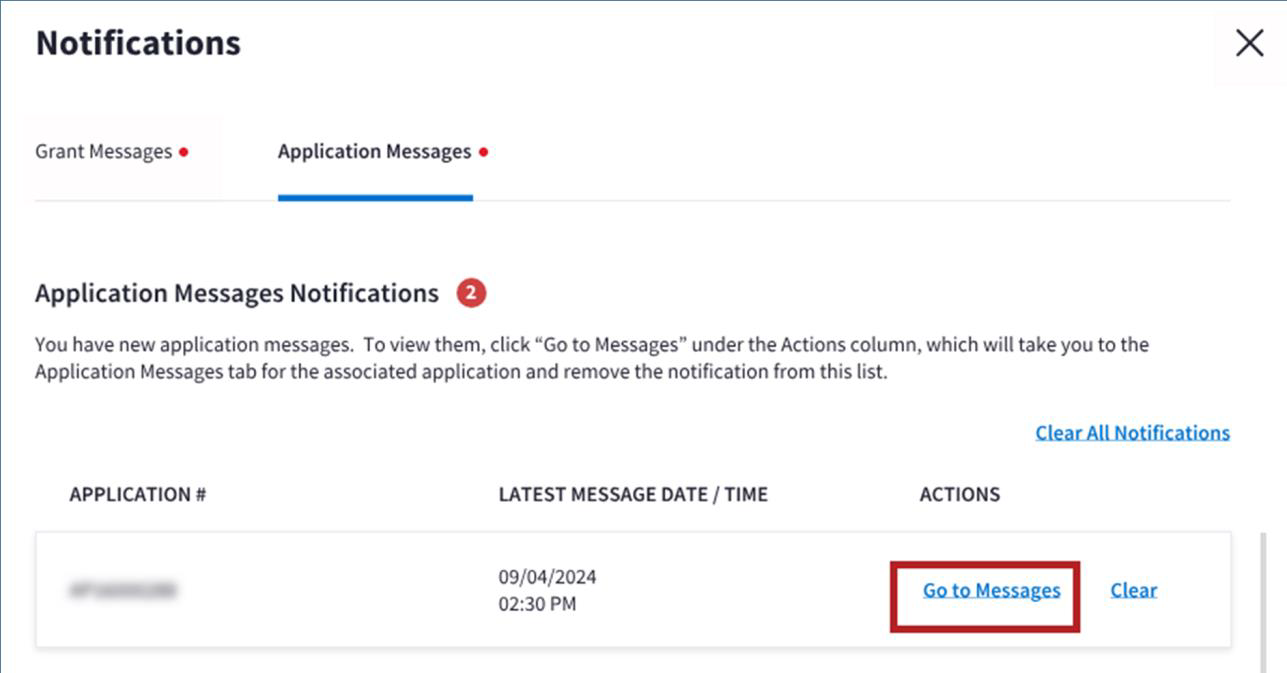Clear the 09/04/2024 notification row

[1133, 590]
